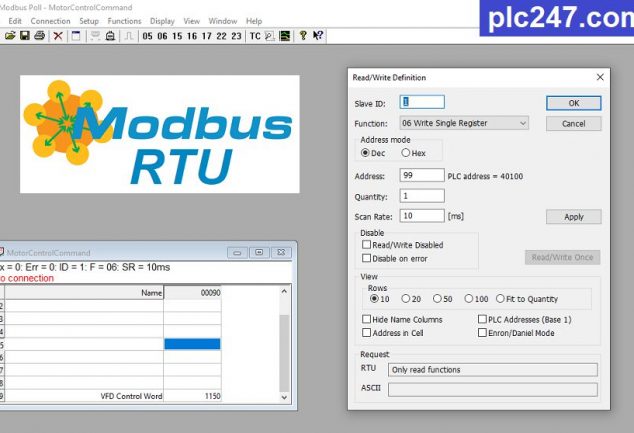Click the vertical scrollbar thumb in MotorControlCommand

(x=284, y=354)
